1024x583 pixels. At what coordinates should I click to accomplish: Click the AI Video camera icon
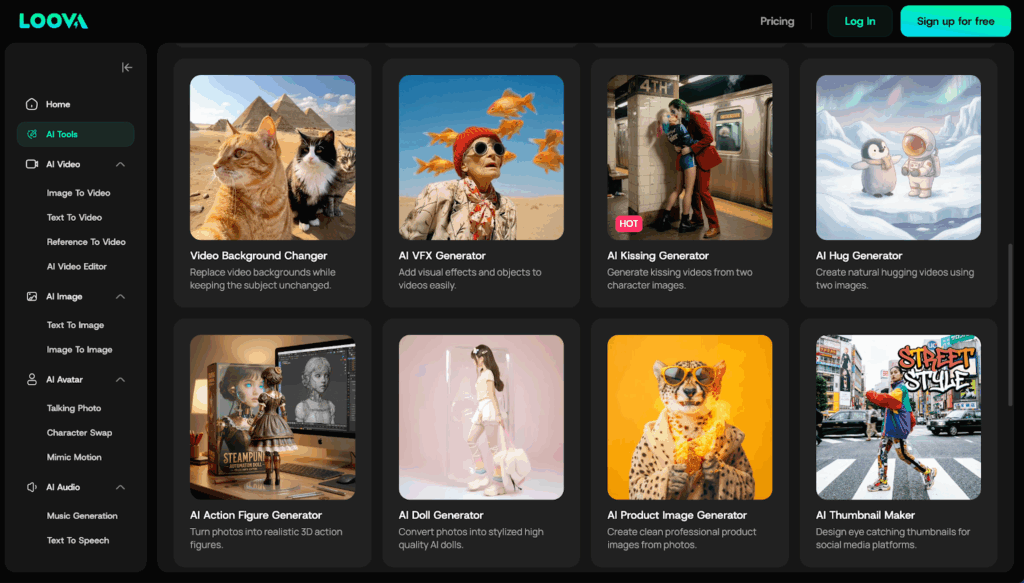pos(32,164)
